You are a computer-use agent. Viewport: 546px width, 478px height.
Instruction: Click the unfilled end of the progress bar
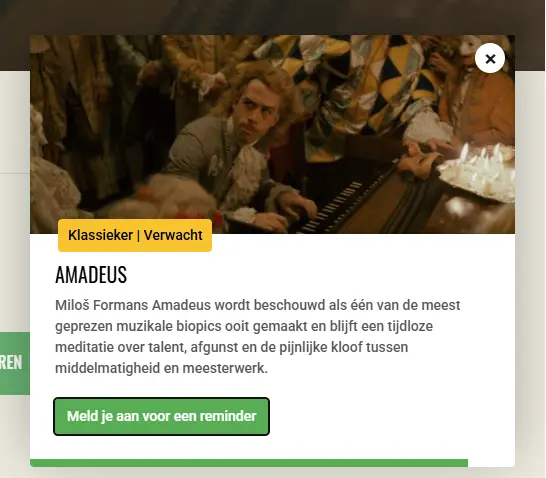tap(491, 463)
